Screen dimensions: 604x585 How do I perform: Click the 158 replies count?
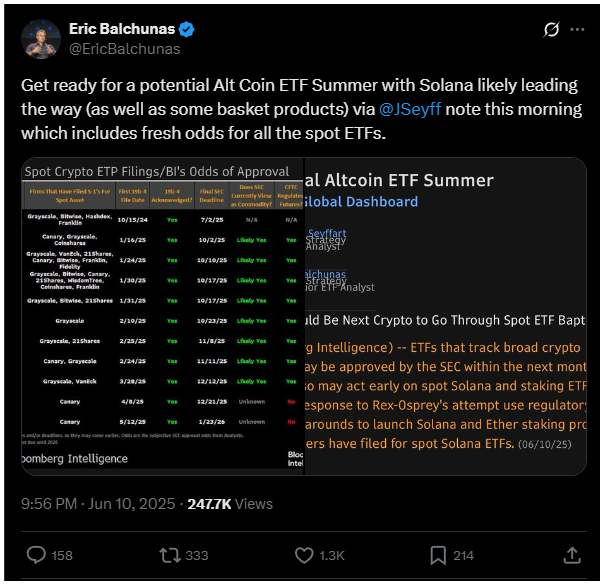[62, 556]
